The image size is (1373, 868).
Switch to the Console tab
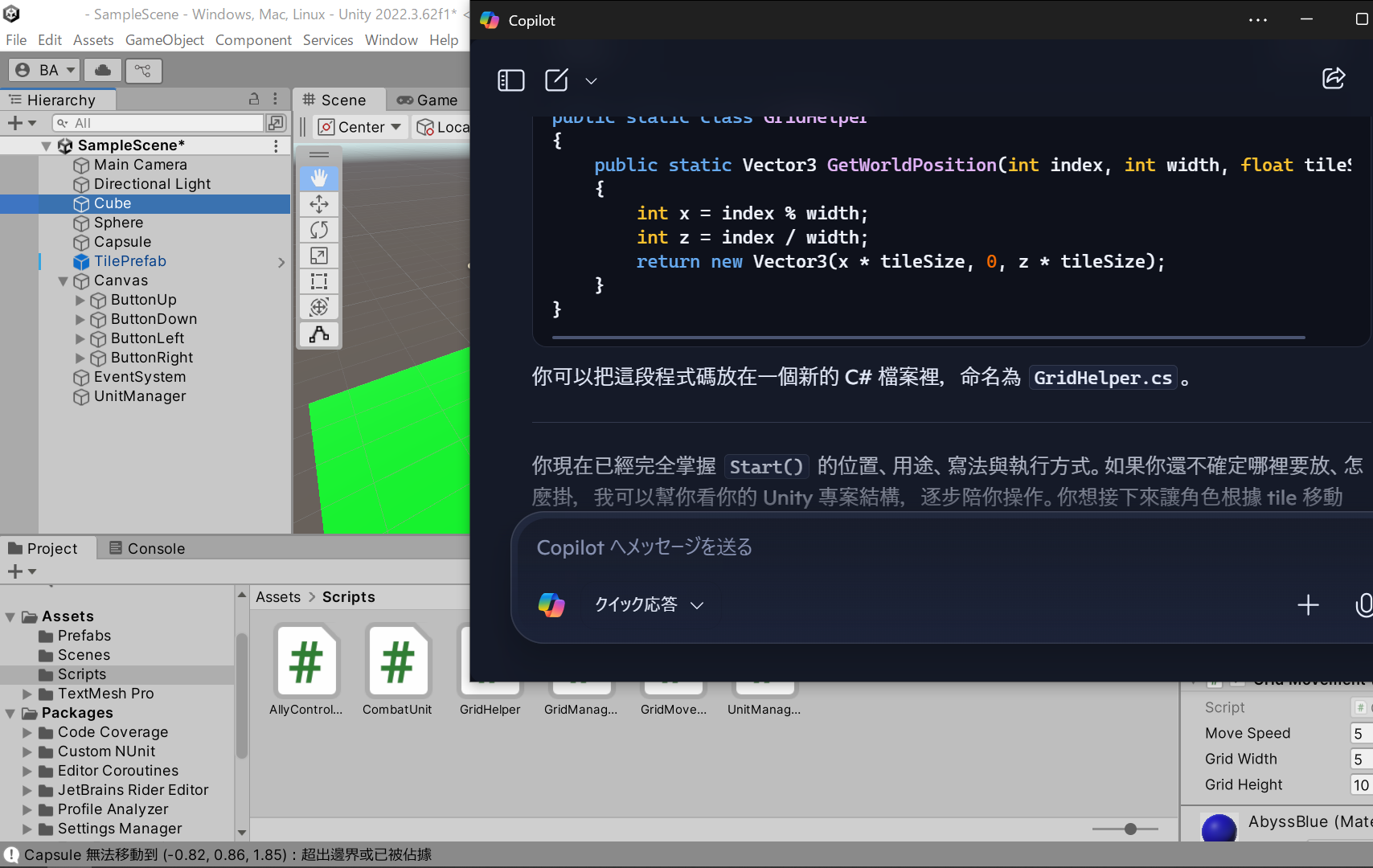point(147,548)
